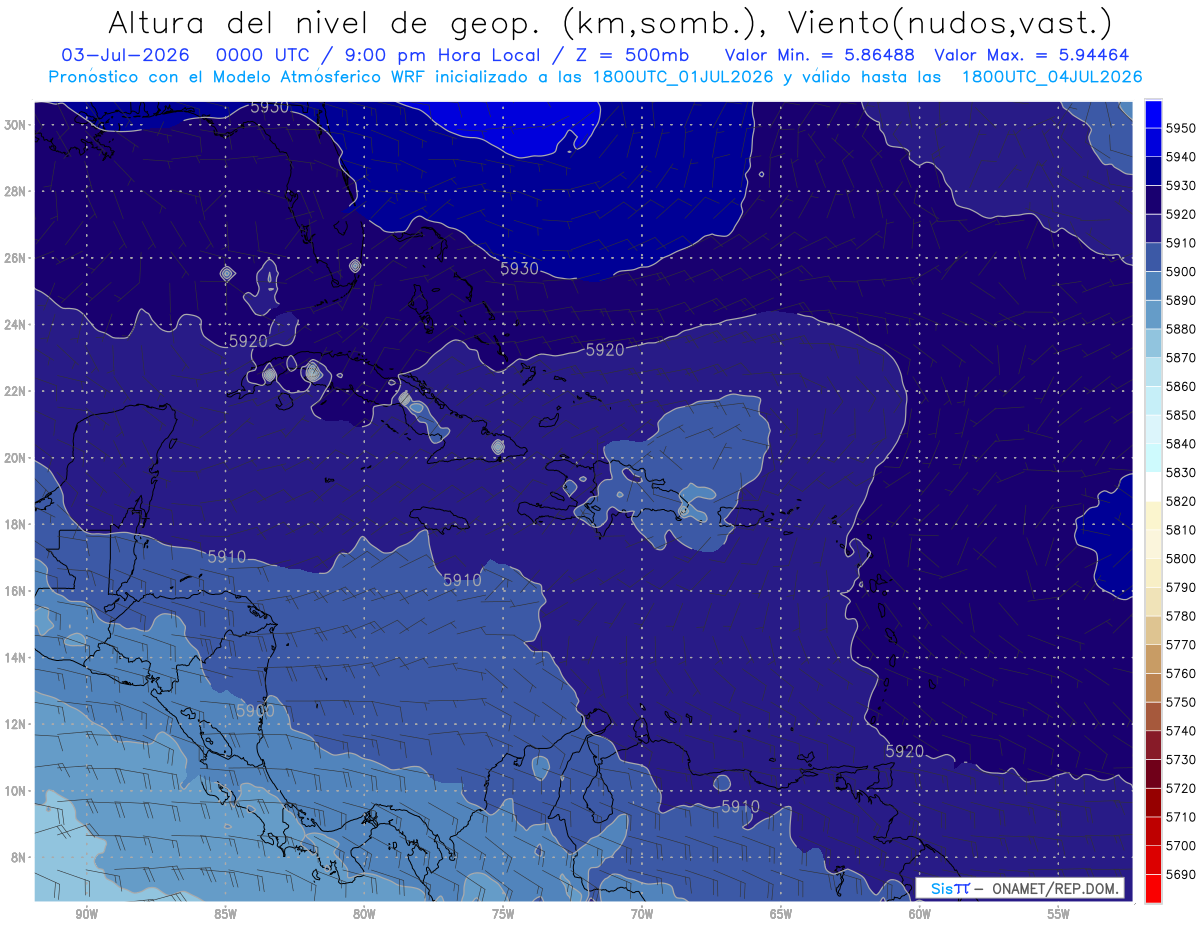This screenshot has width=1200, height=927.
Task: Click the 5900 contour label on the map
Action: click(x=255, y=711)
